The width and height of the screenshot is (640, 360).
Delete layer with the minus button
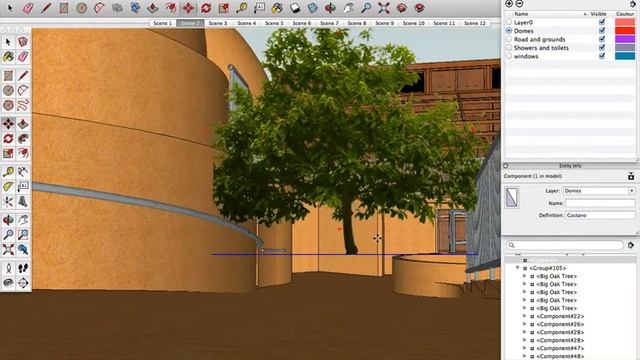(519, 4)
